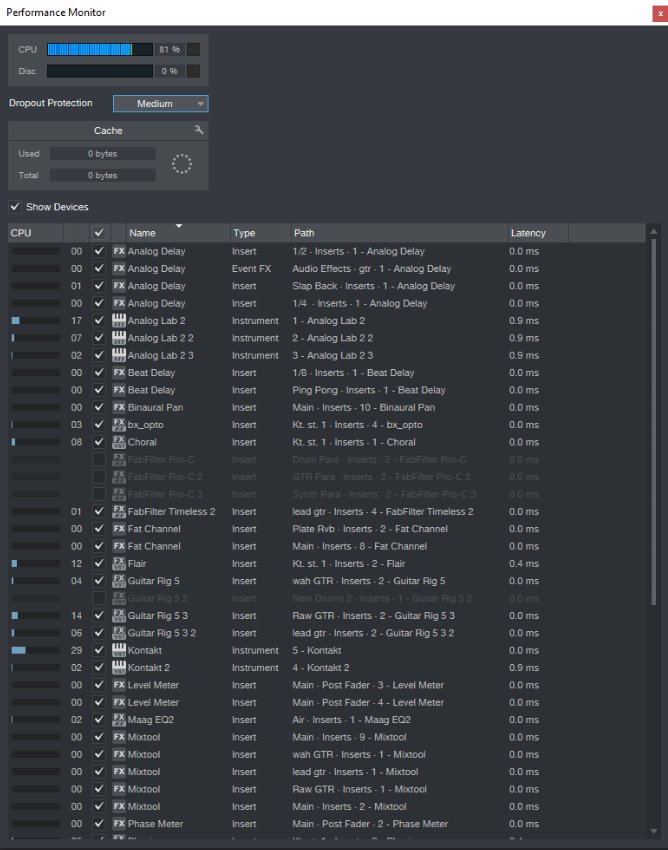Click the sort arrow above Name column
Screen dimensions: 668x850
[x=178, y=226]
